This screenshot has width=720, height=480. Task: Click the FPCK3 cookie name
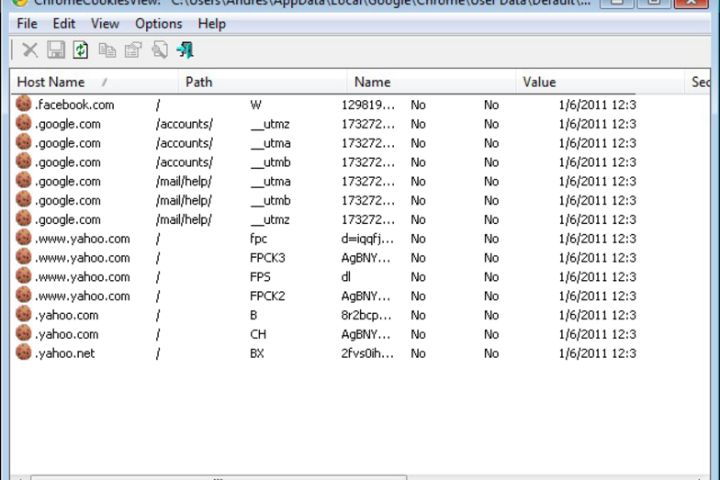tap(268, 258)
